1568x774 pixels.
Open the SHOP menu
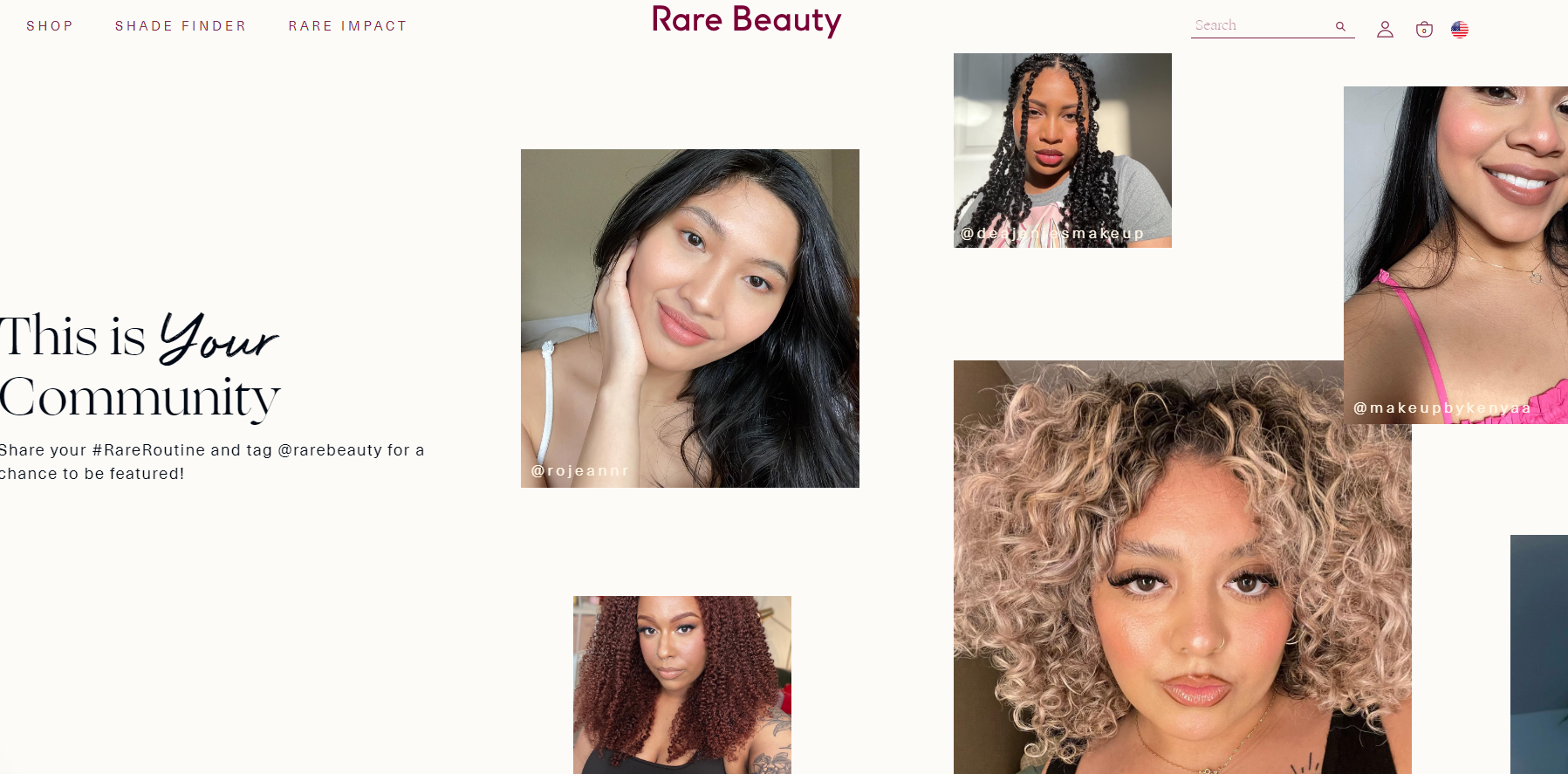pos(50,26)
